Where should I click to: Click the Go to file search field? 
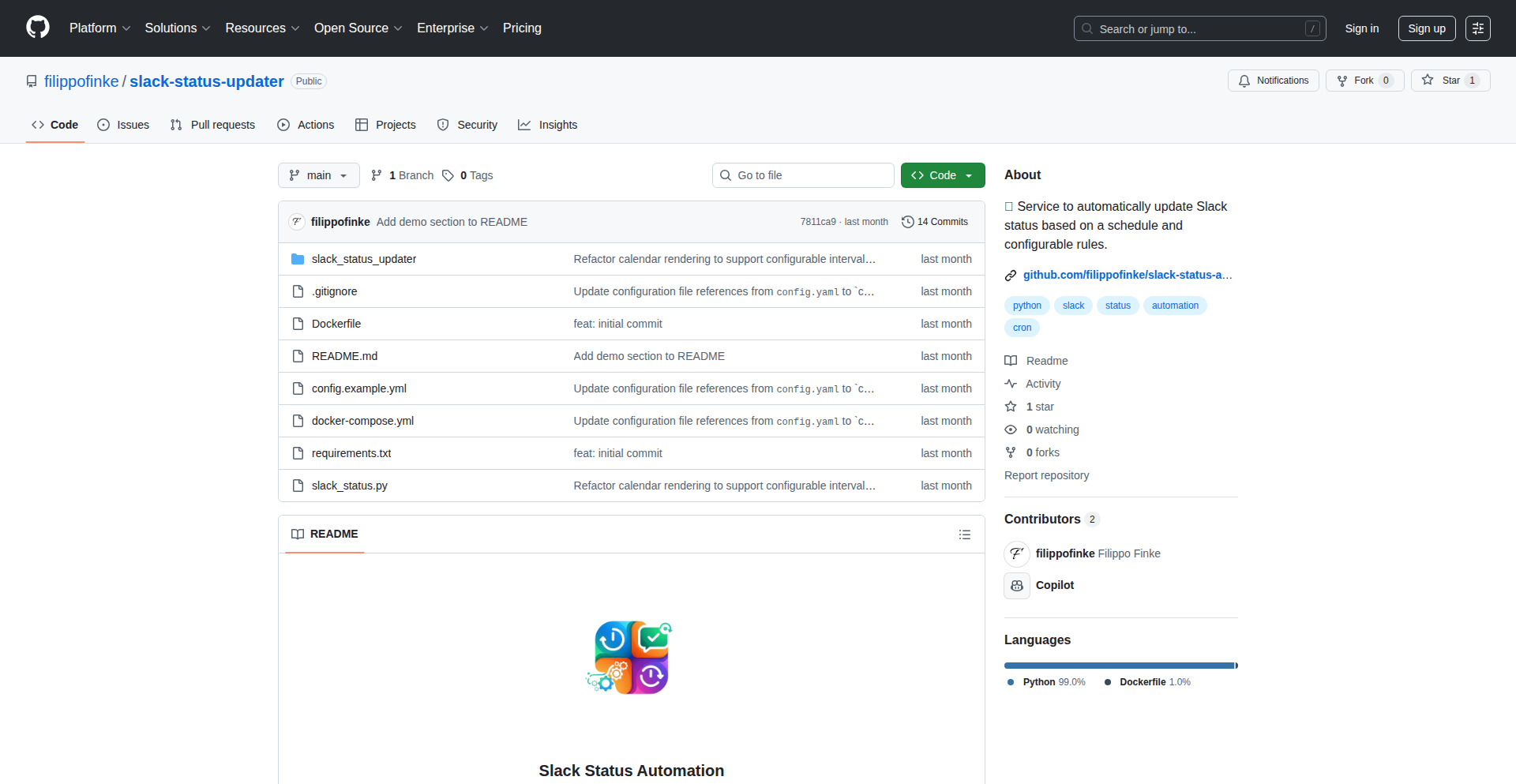tap(803, 175)
